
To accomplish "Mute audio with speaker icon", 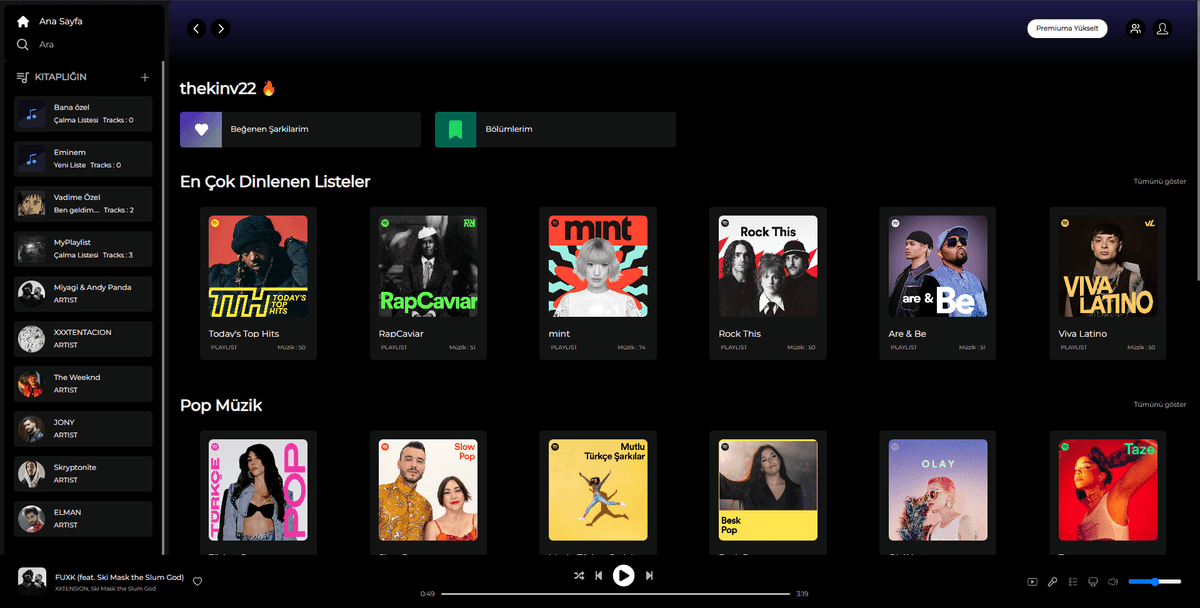I will click(x=1112, y=582).
